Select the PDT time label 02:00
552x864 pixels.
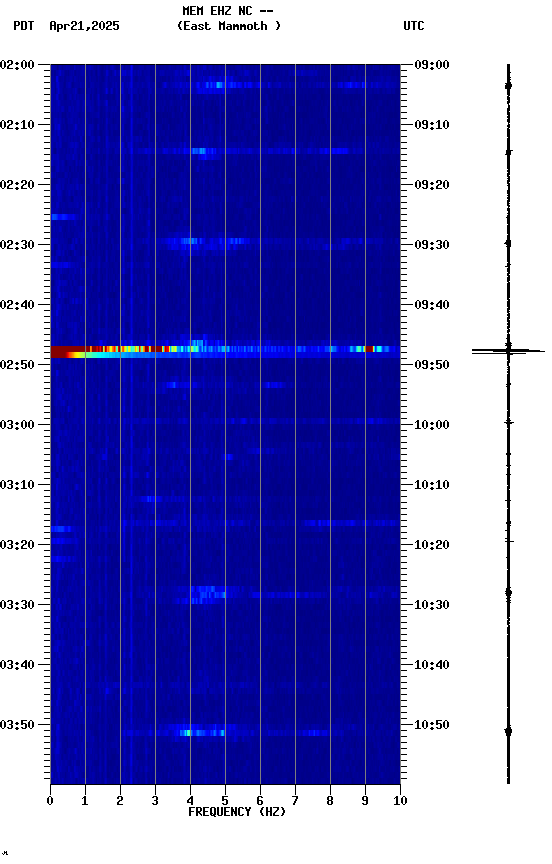(17, 64)
